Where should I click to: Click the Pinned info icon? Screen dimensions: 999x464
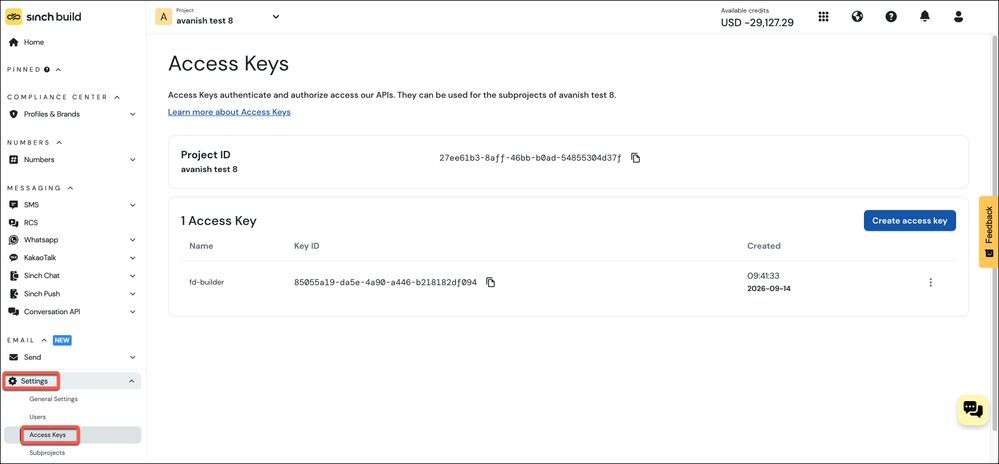tap(47, 69)
